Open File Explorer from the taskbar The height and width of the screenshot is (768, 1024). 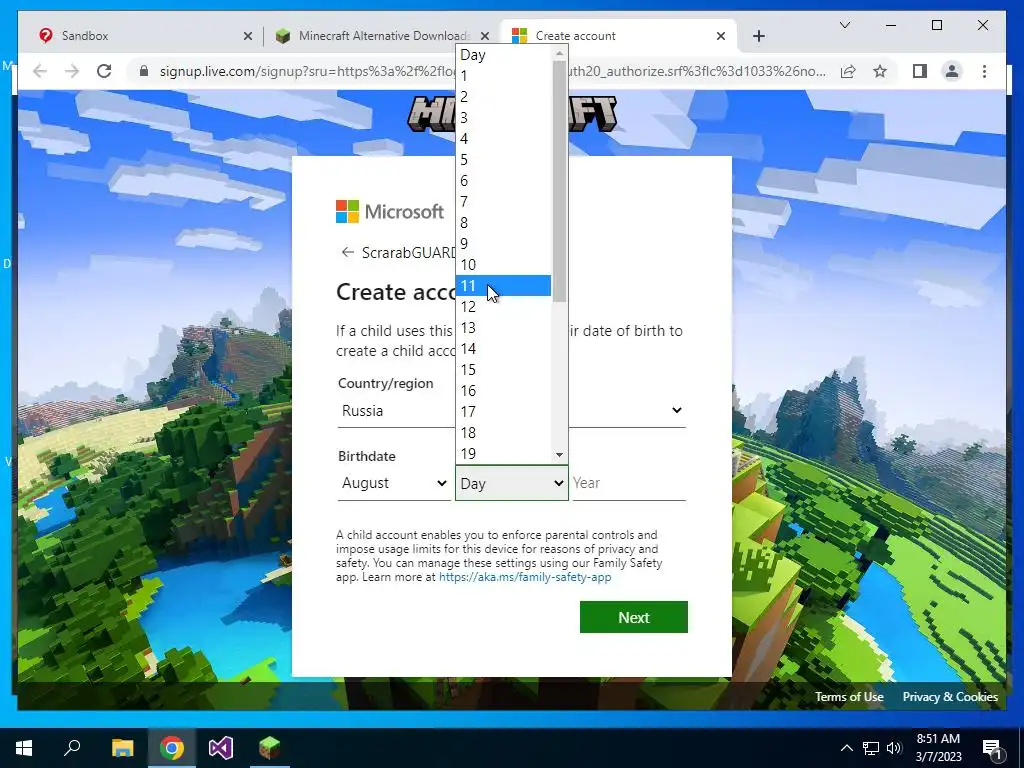coord(122,748)
